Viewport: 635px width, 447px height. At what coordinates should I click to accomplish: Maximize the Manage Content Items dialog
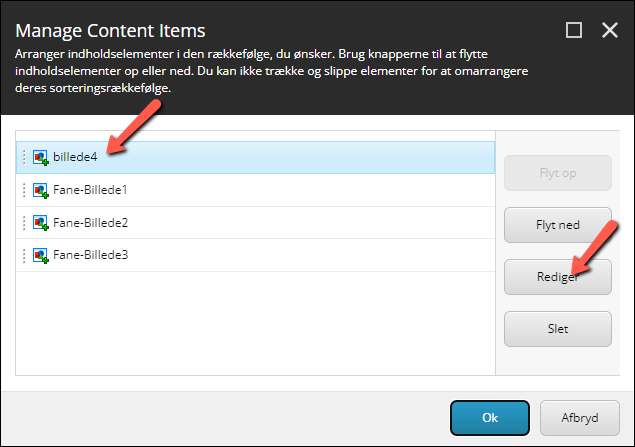[x=574, y=30]
